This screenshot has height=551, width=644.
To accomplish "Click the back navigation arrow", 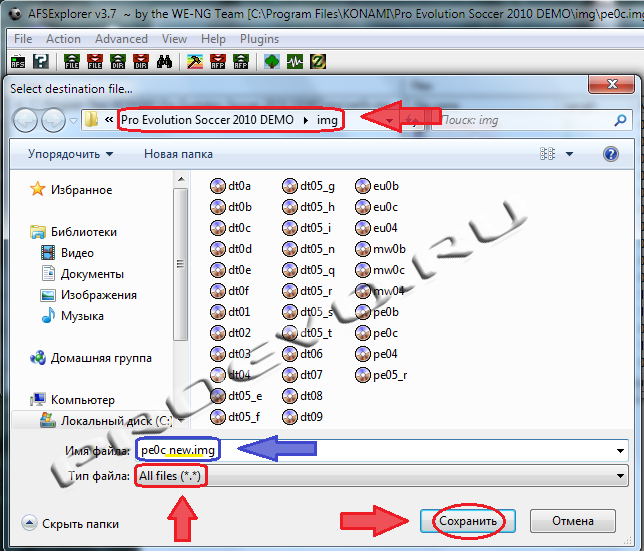I will click(25, 120).
